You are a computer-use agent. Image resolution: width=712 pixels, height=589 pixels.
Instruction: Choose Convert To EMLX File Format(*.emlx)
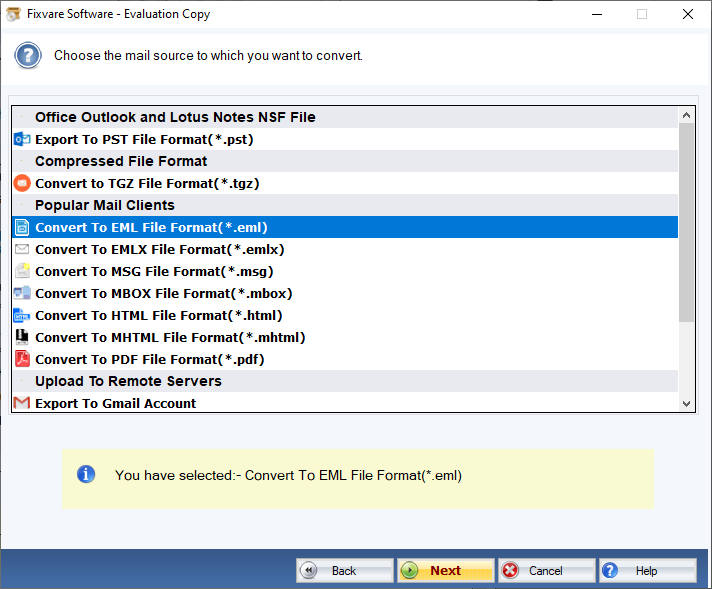point(345,249)
